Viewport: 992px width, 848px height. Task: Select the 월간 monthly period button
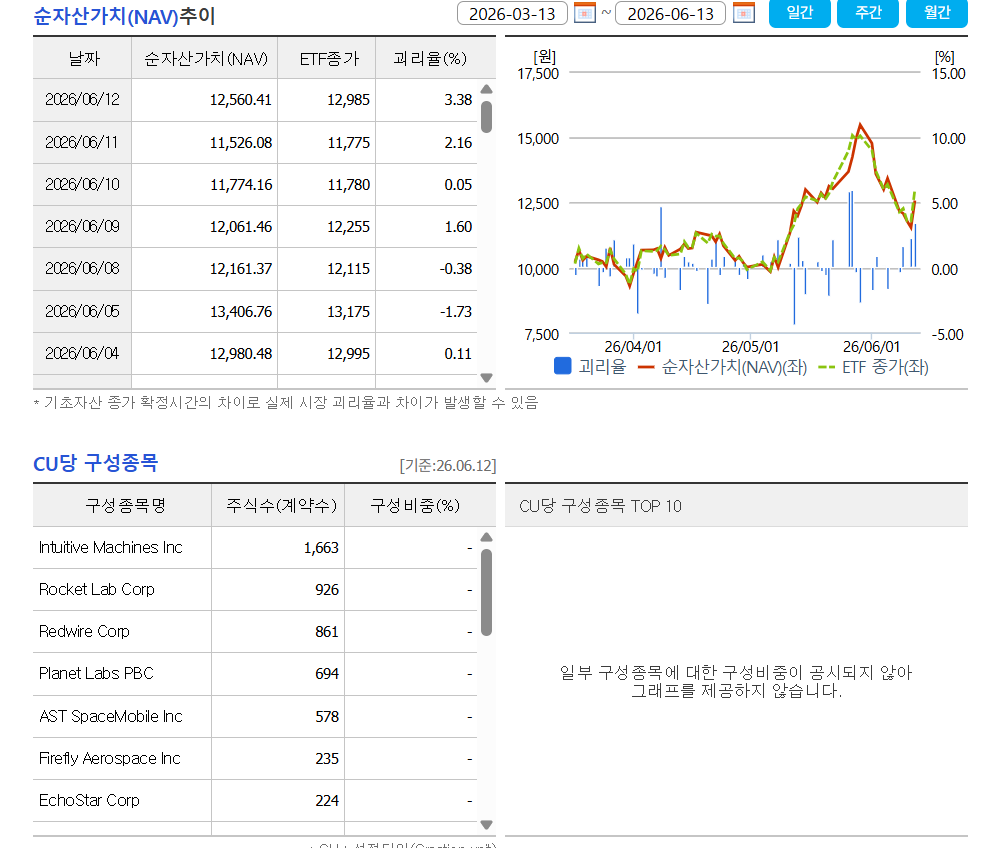937,13
